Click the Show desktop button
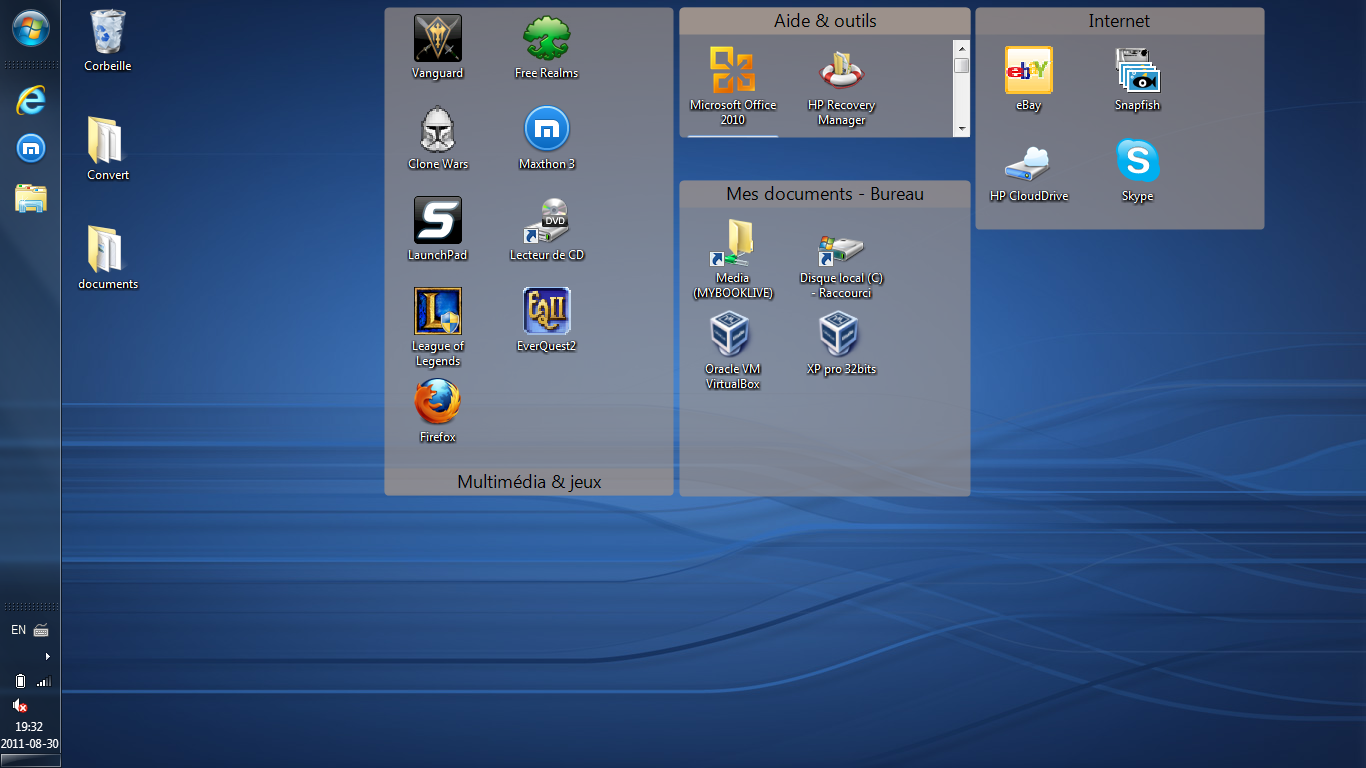Viewport: 1366px width, 768px height. coord(30,761)
